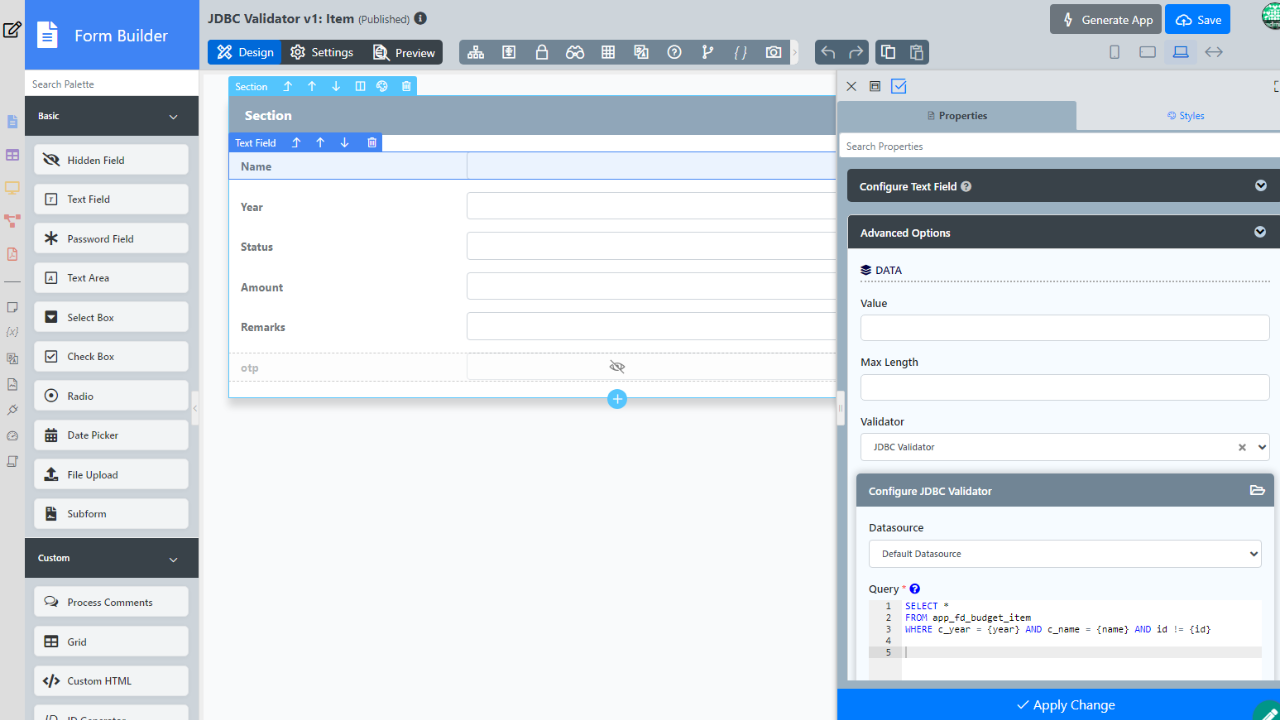Toggle the blue checkmark icon in the properties panel

899,87
